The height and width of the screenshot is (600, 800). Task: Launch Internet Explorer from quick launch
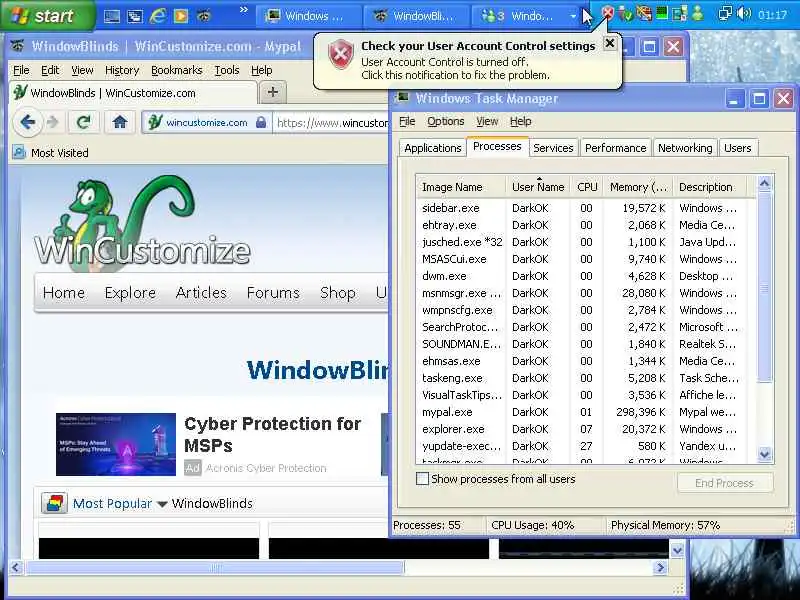pyautogui.click(x=158, y=16)
